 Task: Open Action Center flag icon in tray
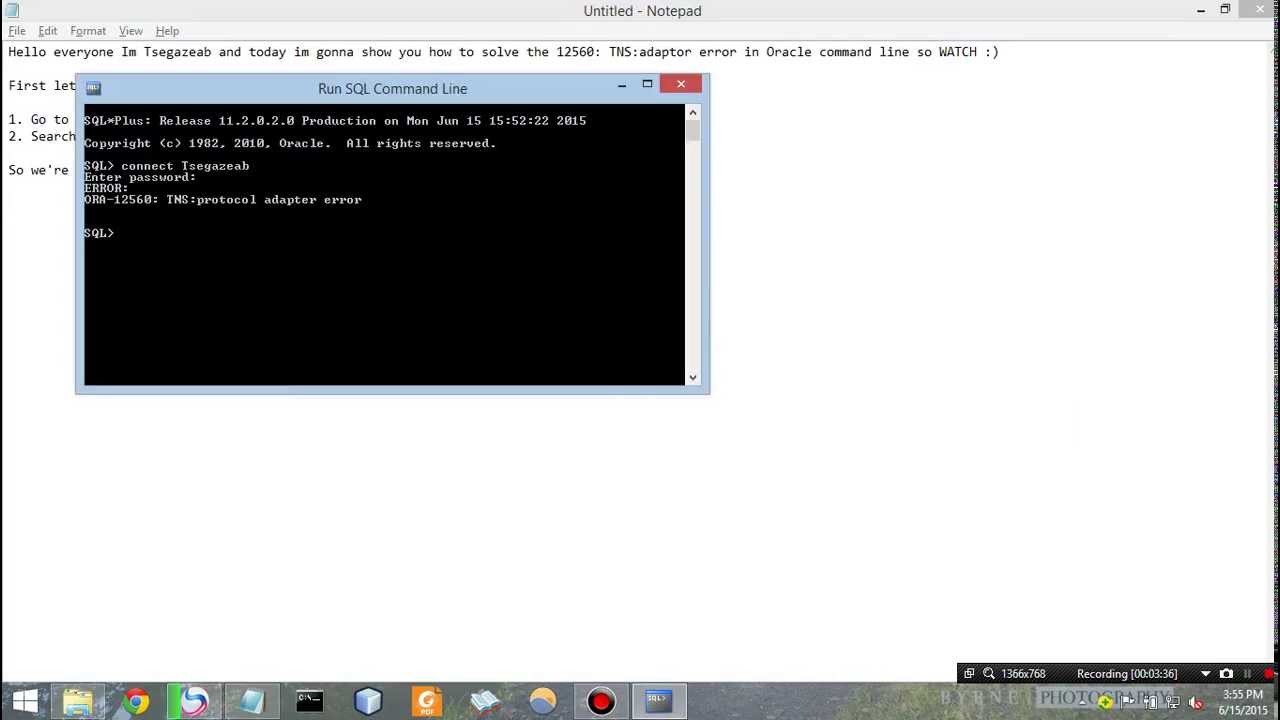(1128, 702)
